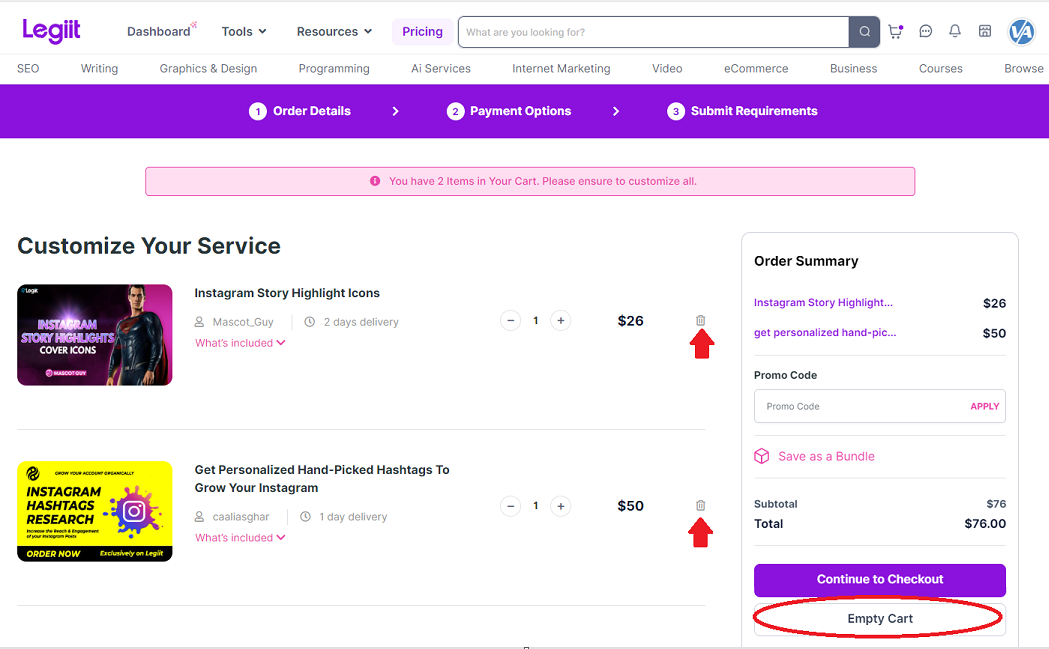This screenshot has height=649, width=1049.
Task: Click Continue to Checkout
Action: coord(880,579)
